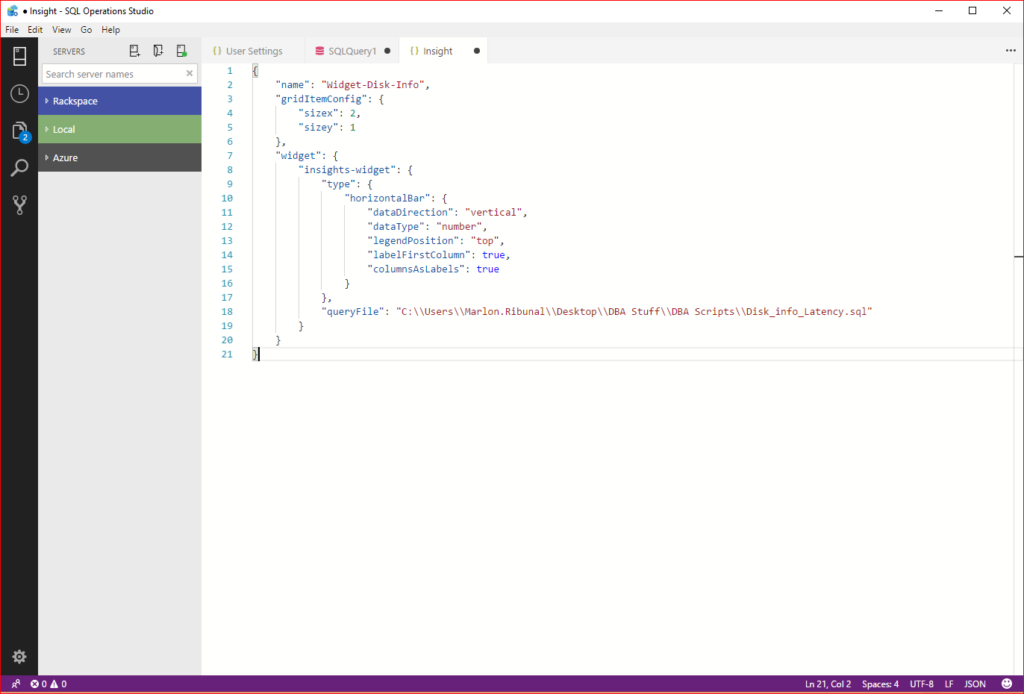Open the Explorer files icon with badge

[19, 131]
